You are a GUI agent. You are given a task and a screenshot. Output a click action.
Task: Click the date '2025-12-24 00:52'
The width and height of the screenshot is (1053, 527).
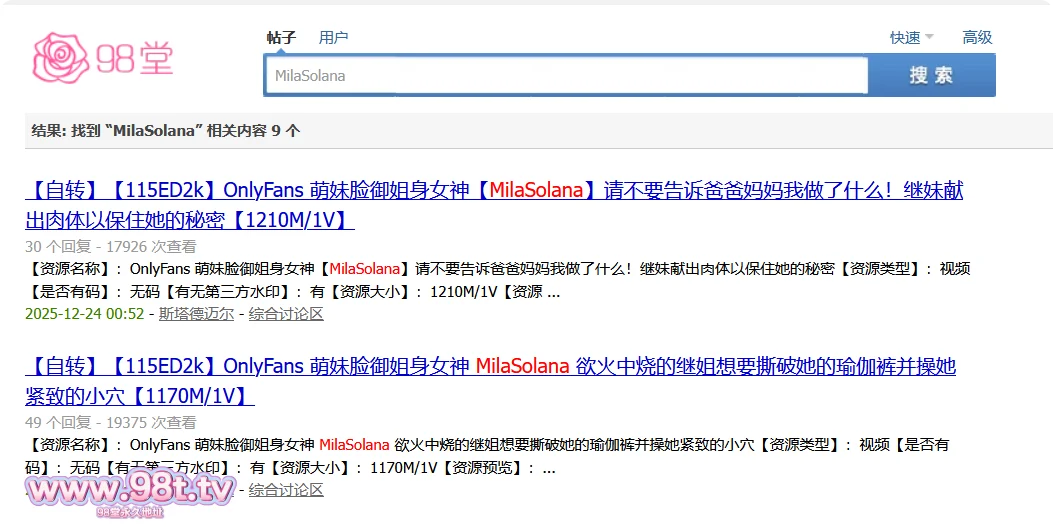point(85,314)
